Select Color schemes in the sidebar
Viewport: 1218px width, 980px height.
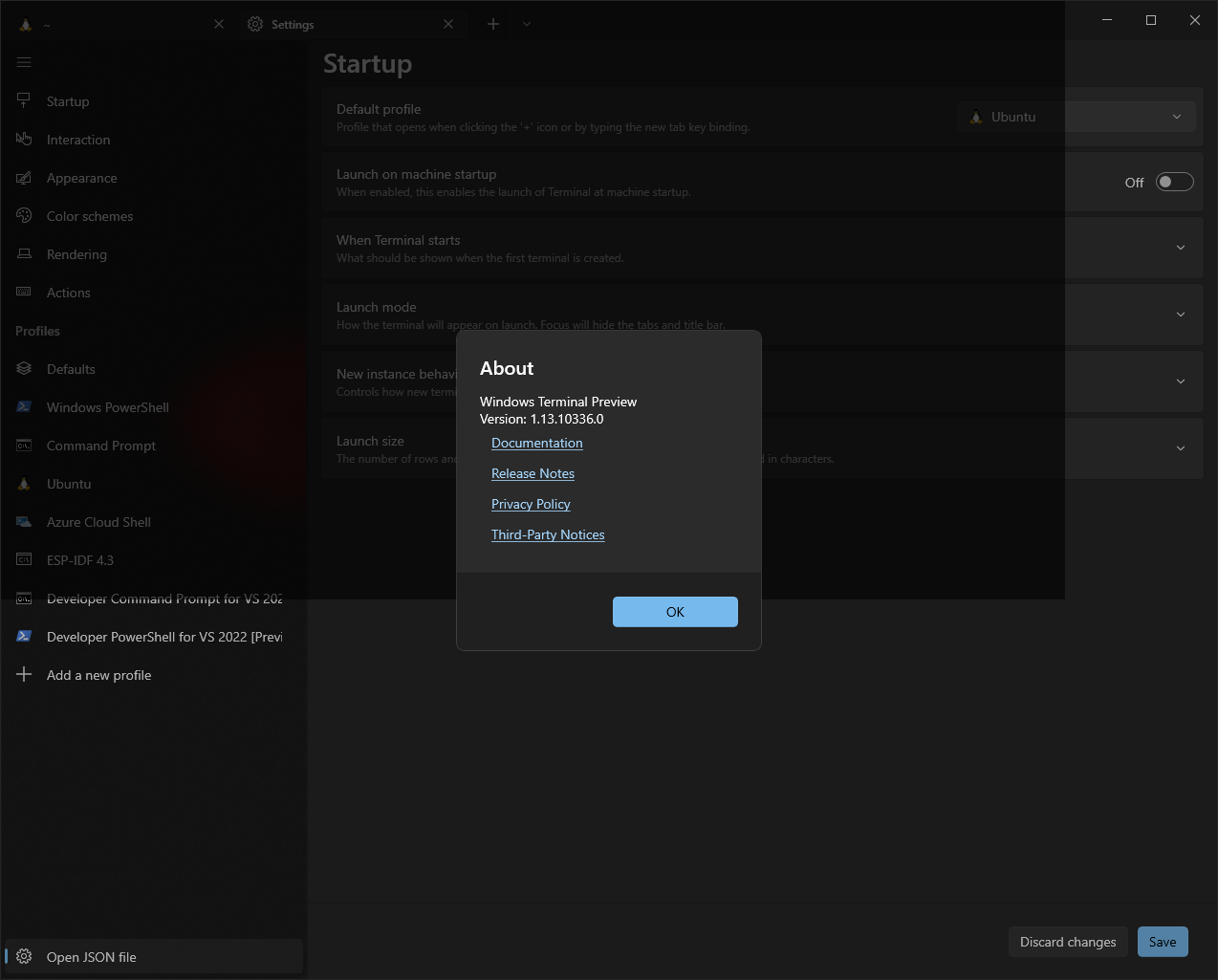pyautogui.click(x=153, y=216)
